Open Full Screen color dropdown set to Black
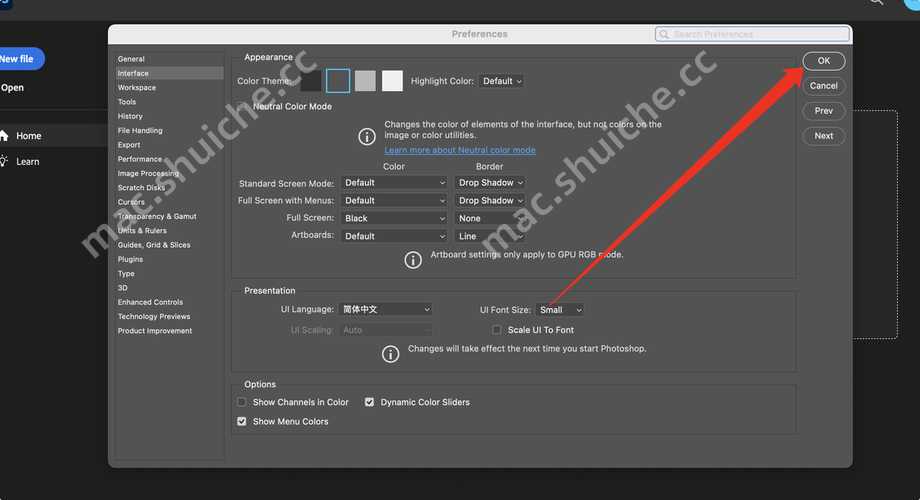This screenshot has width=920, height=500. pos(394,218)
